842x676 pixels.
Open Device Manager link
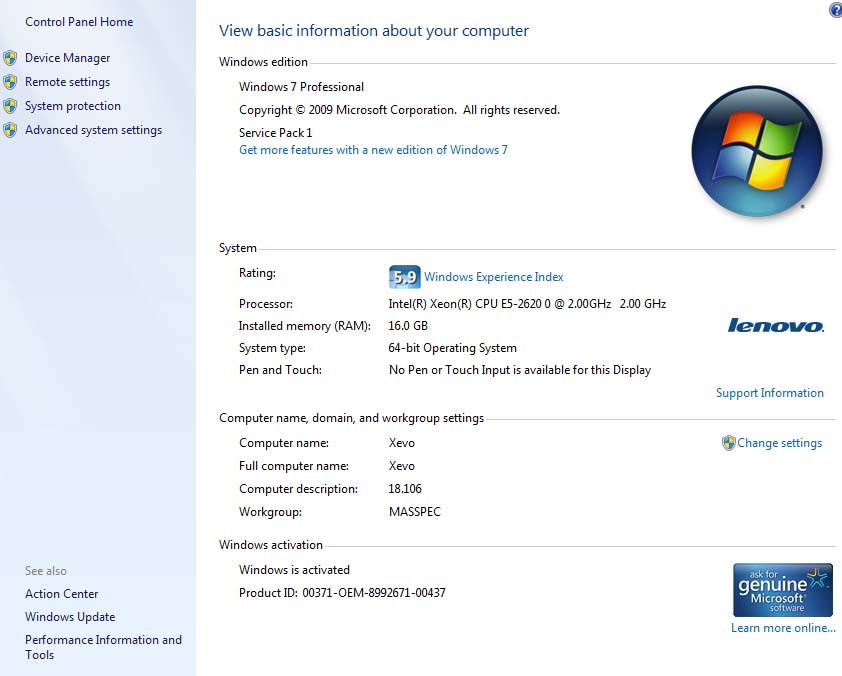coord(67,58)
